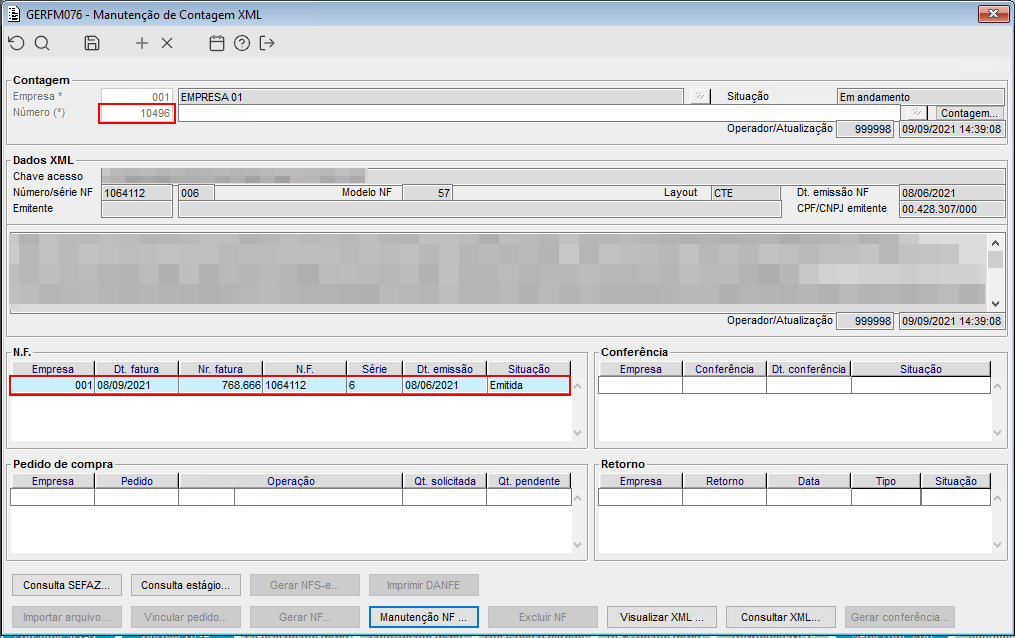Click the disabled Gerar conferência... button
This screenshot has height=638, width=1015.
point(900,617)
